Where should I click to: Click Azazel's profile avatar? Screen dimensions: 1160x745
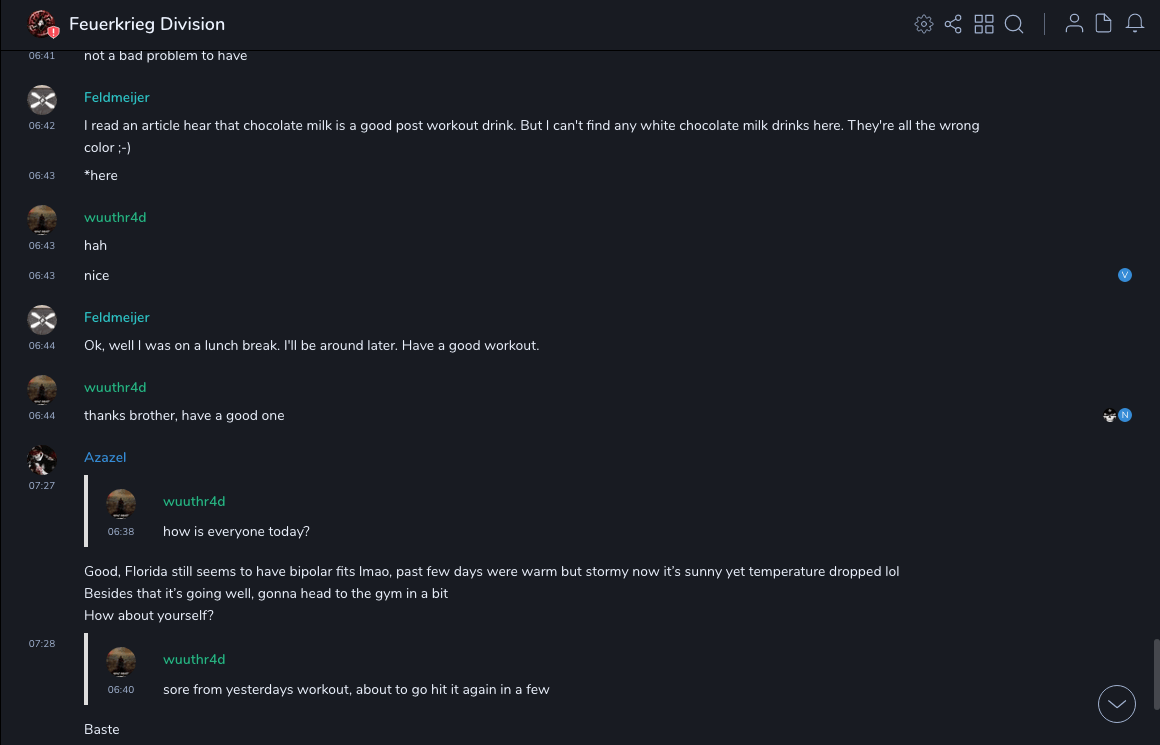tap(42, 460)
